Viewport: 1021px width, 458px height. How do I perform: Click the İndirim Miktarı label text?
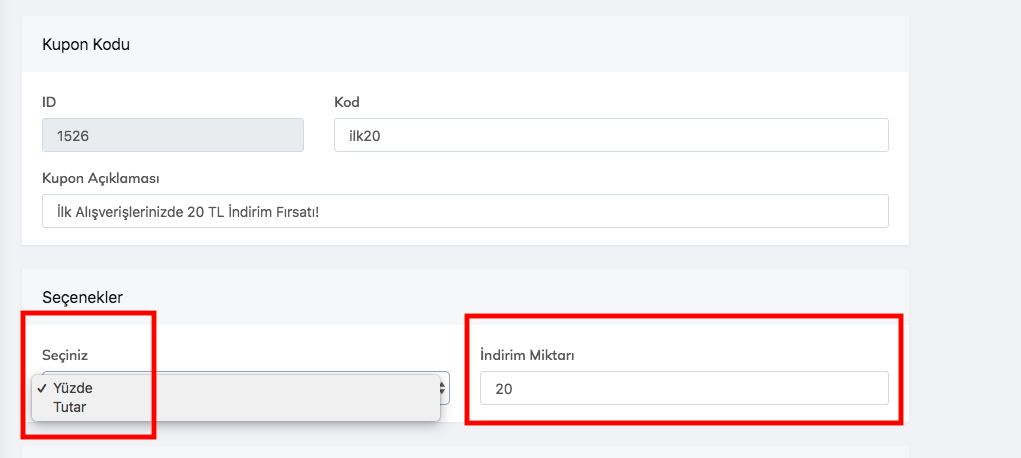point(526,355)
